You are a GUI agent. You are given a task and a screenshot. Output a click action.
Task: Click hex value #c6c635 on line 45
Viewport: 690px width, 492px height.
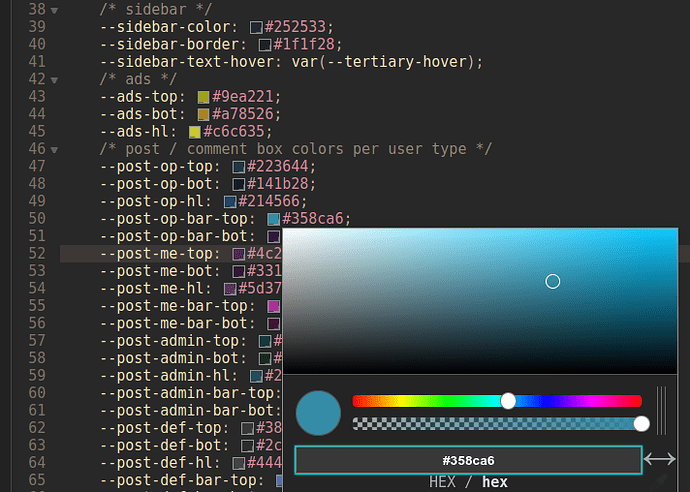click(x=233, y=132)
